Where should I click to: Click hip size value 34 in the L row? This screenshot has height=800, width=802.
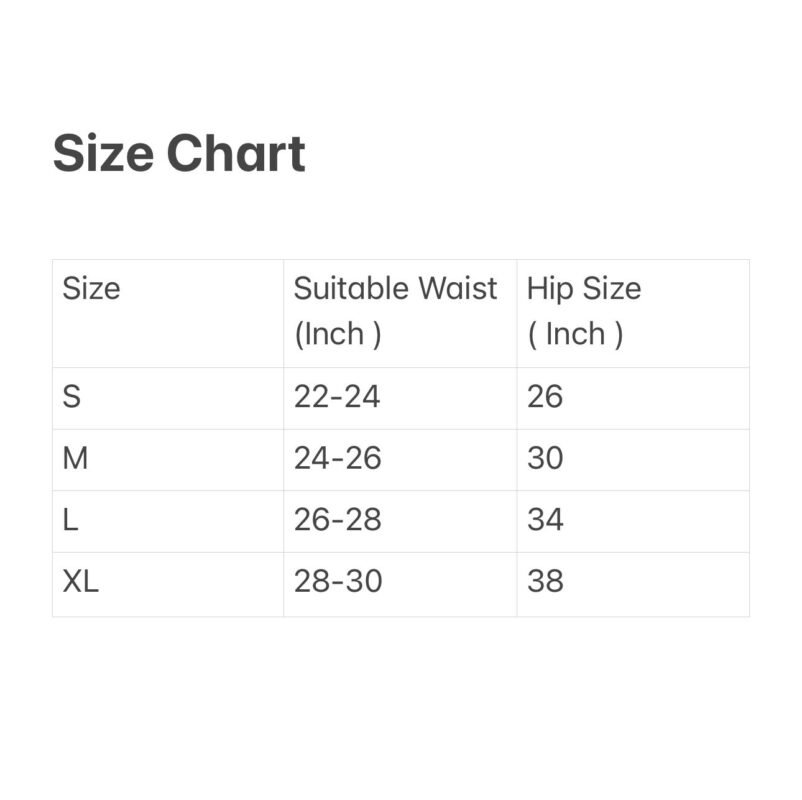pyautogui.click(x=545, y=520)
